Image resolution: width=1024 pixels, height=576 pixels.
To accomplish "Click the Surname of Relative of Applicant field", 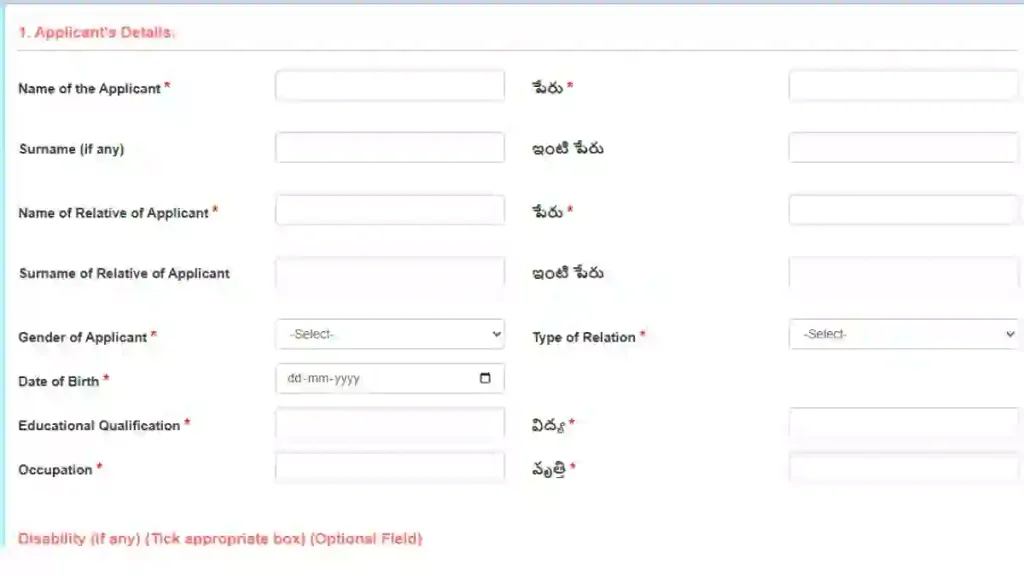I will pyautogui.click(x=390, y=272).
